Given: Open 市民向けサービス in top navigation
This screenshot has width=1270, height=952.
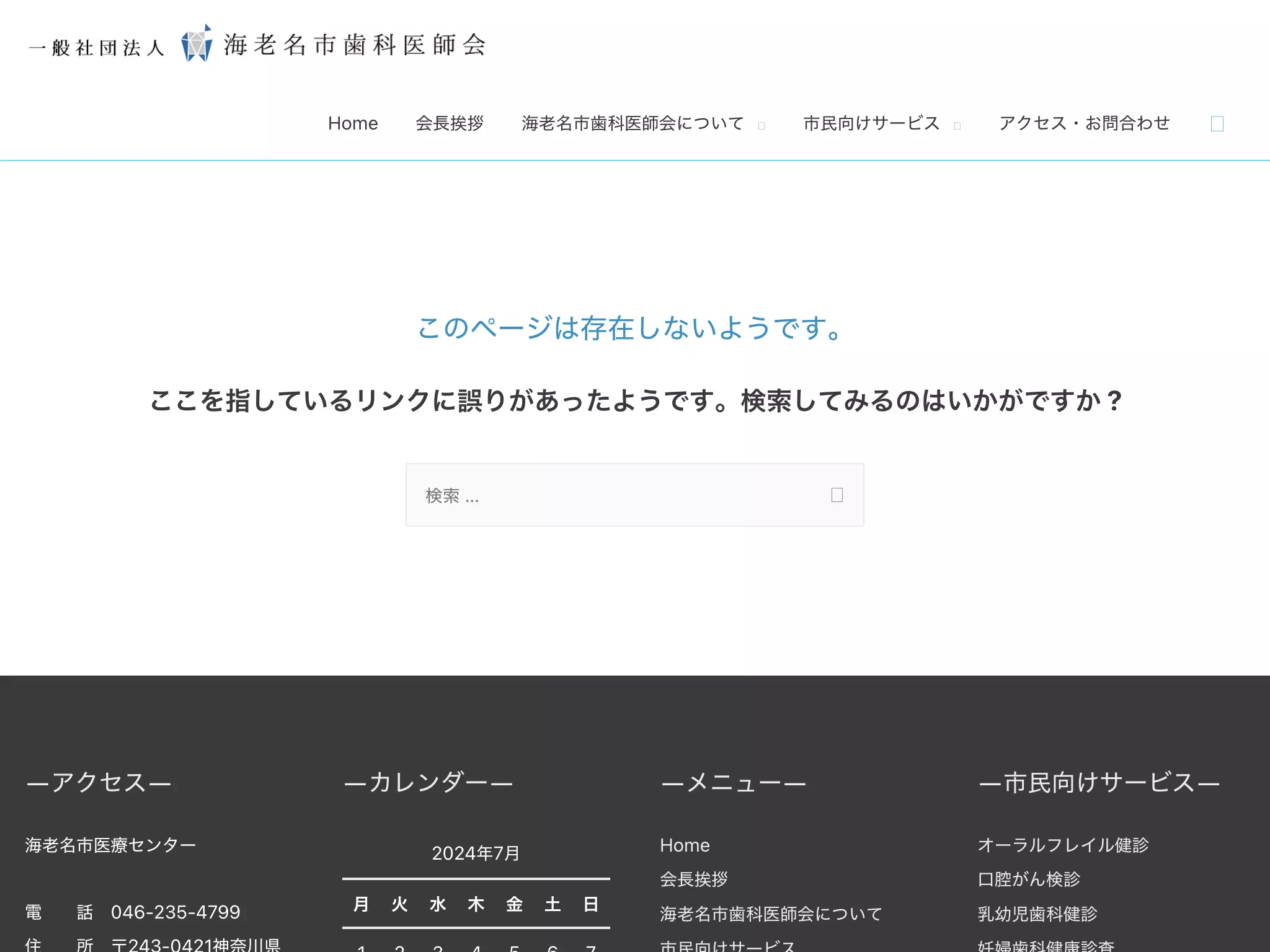Looking at the screenshot, I should pyautogui.click(x=872, y=123).
